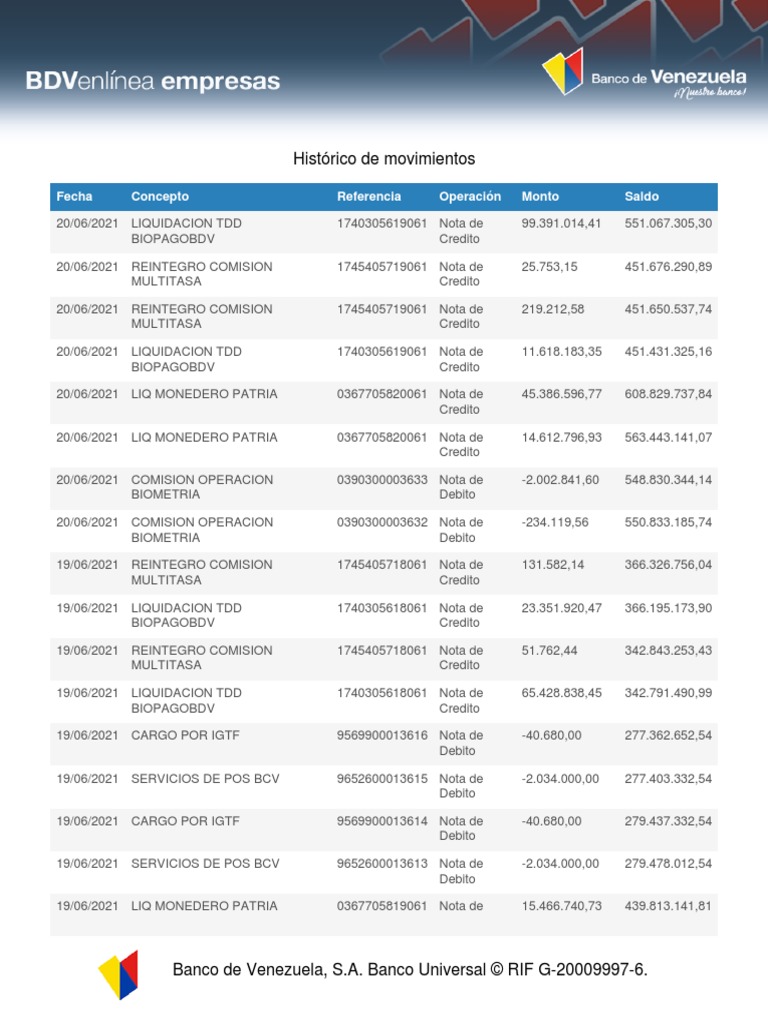Image resolution: width=768 pixels, height=1024 pixels.
Task: Select the balance 439.813.141,81 in last row
Action: [x=668, y=906]
